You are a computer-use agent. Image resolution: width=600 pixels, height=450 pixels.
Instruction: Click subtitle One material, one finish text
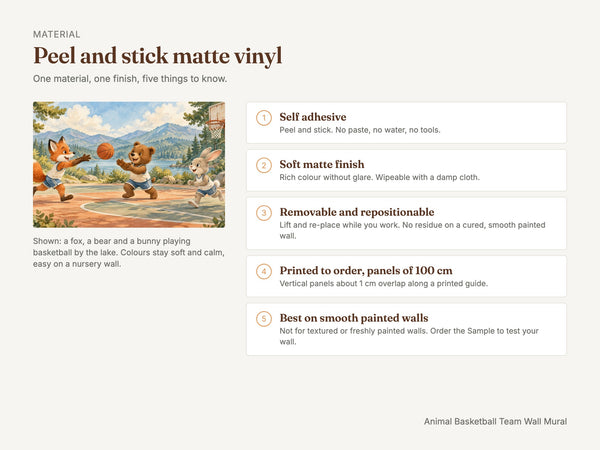tap(130, 79)
